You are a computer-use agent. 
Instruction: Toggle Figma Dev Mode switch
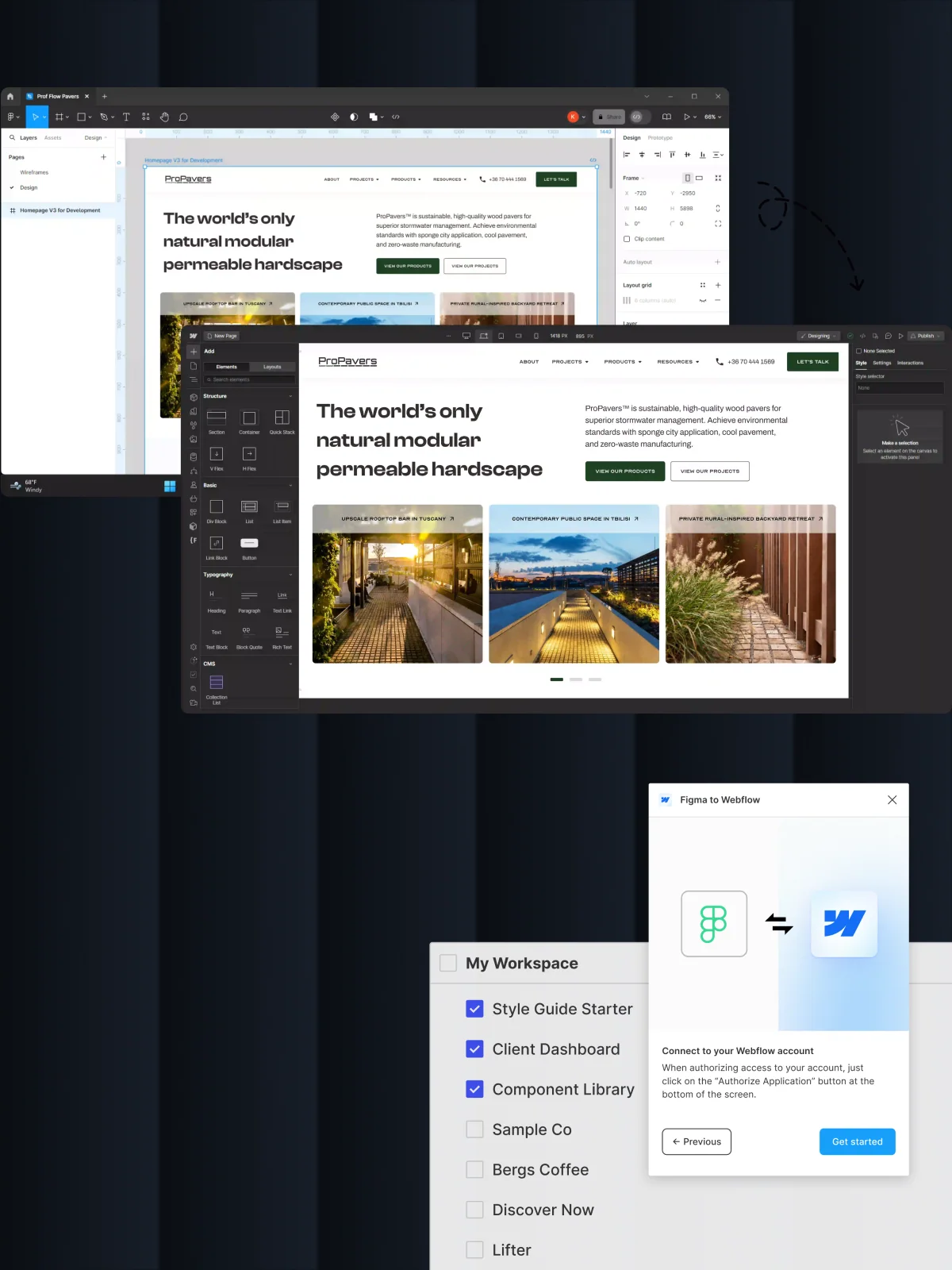tap(639, 117)
